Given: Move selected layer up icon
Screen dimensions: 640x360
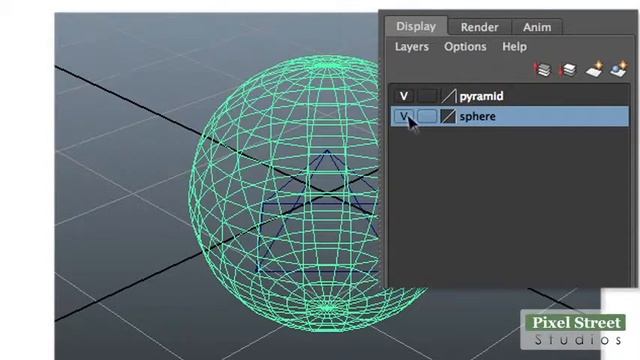Looking at the screenshot, I should pyautogui.click(x=543, y=70).
